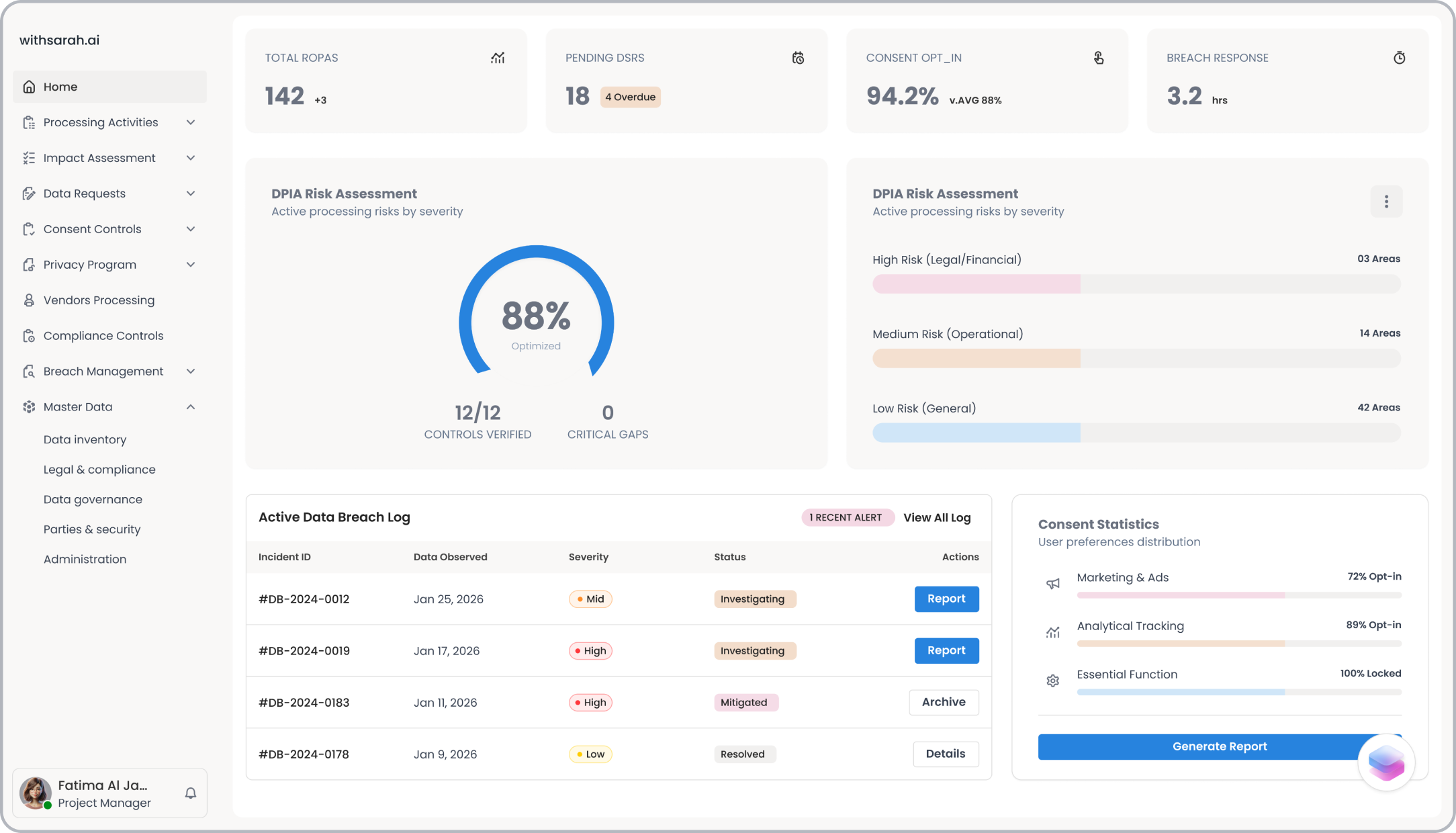Click the Compliance Controls icon
This screenshot has width=1456, height=833.
29,336
